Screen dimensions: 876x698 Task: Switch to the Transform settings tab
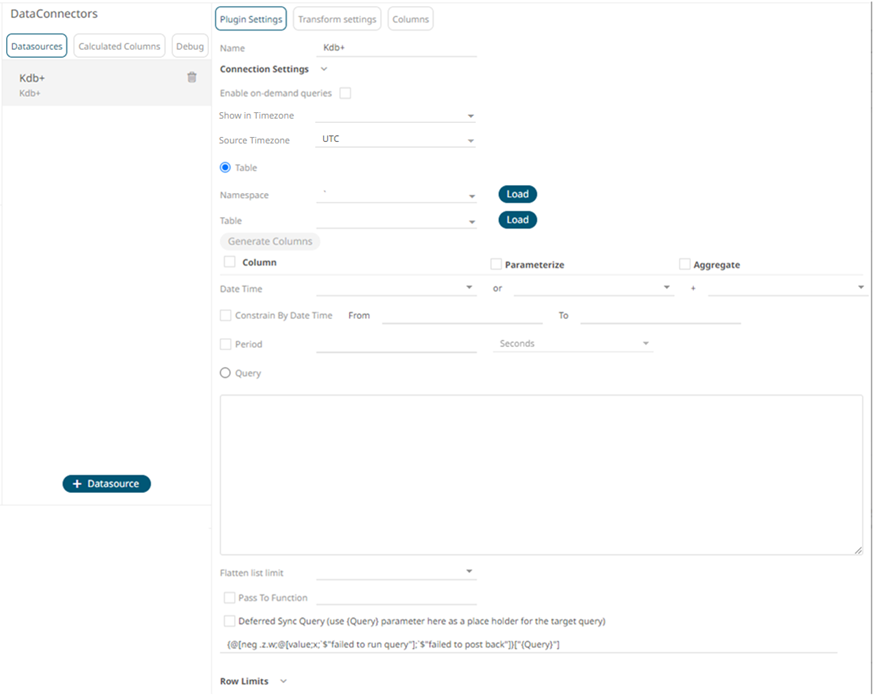pos(337,19)
